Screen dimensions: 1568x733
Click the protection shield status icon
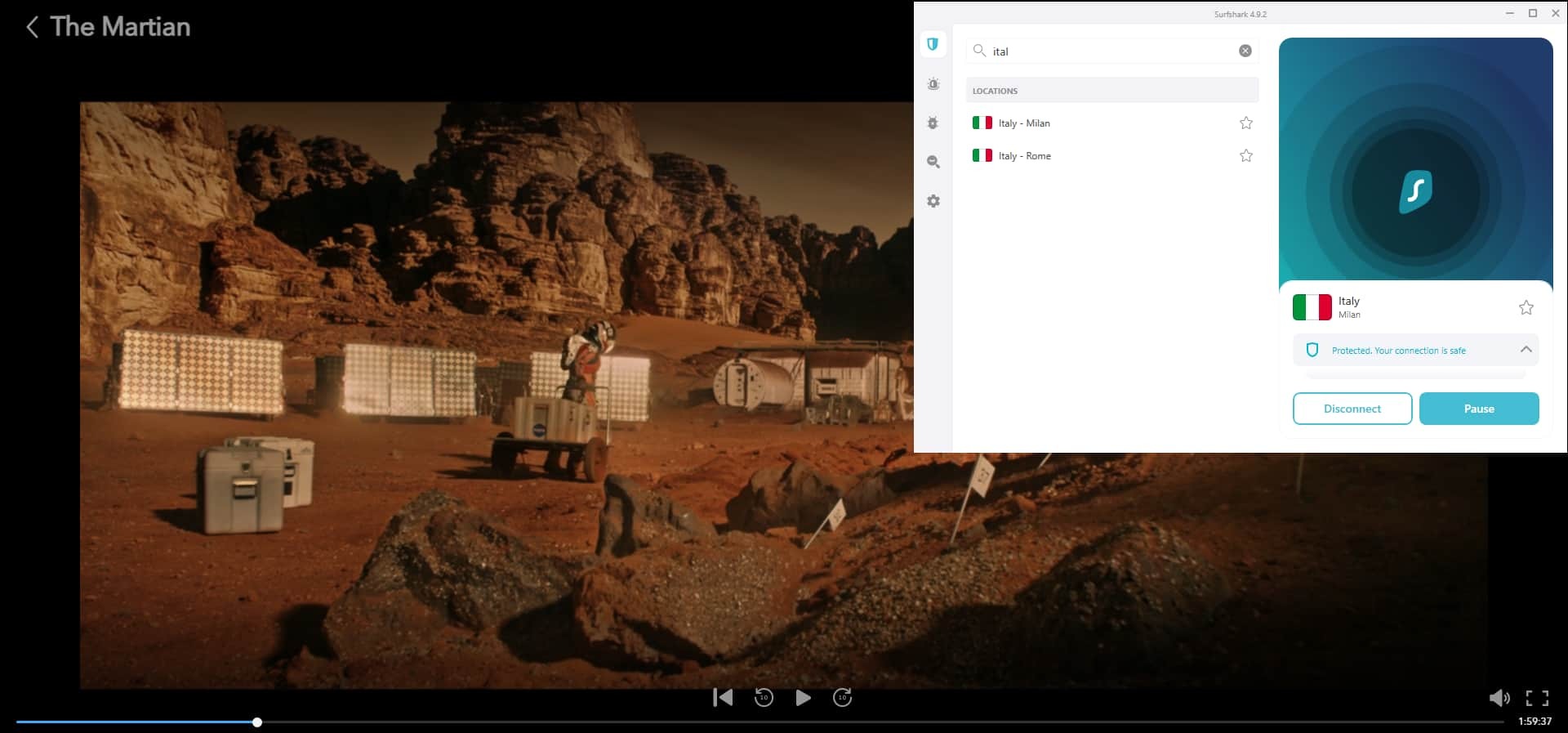[x=1312, y=350]
